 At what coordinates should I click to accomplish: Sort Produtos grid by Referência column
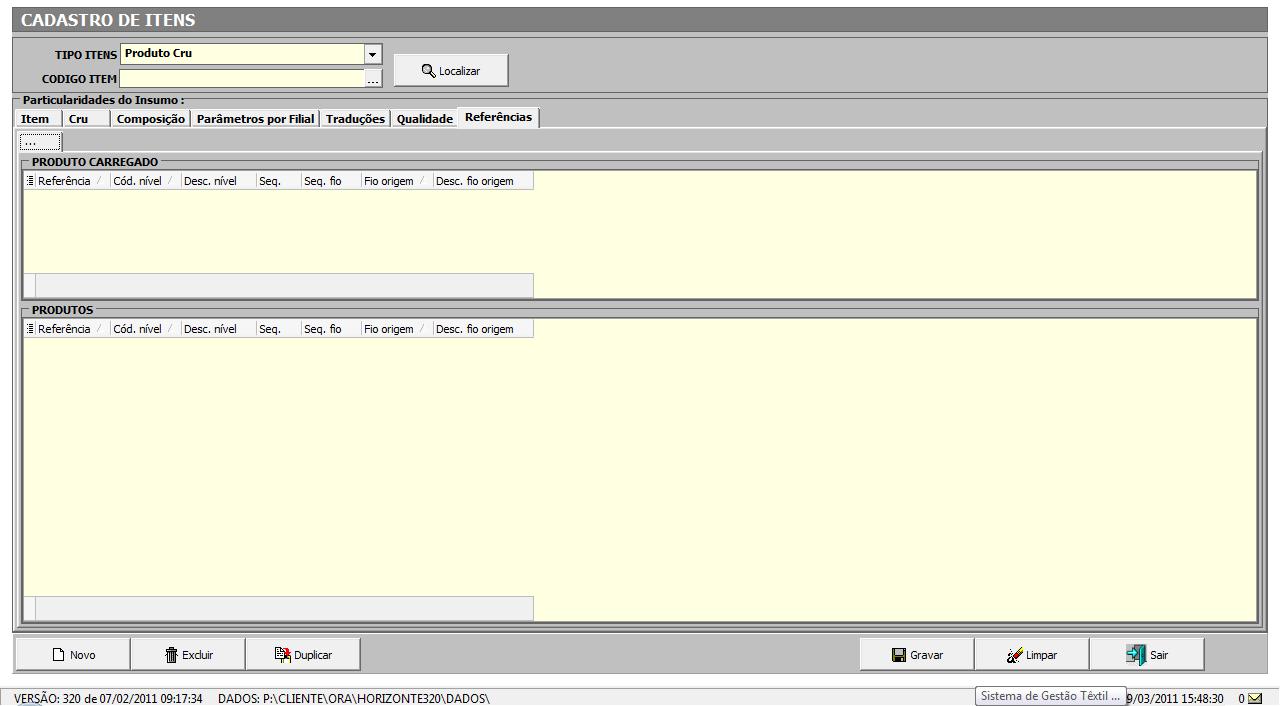(x=65, y=329)
